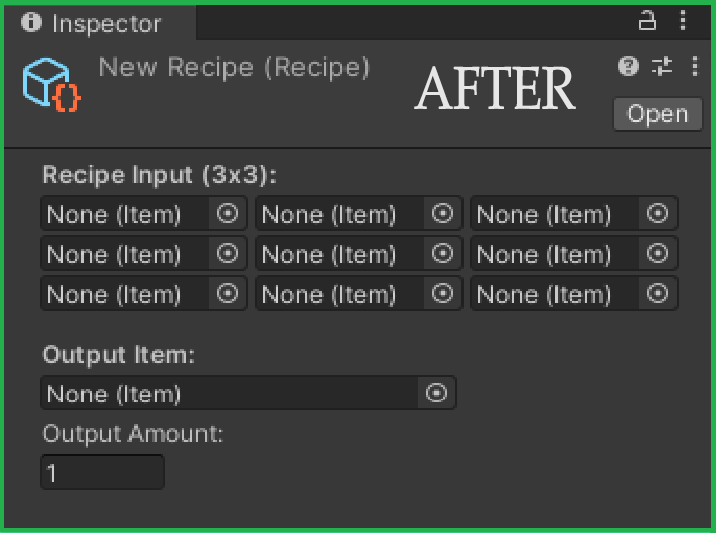Viewport: 716px width, 533px height.
Task: Select the bottom-left recipe input field
Action: [x=126, y=294]
